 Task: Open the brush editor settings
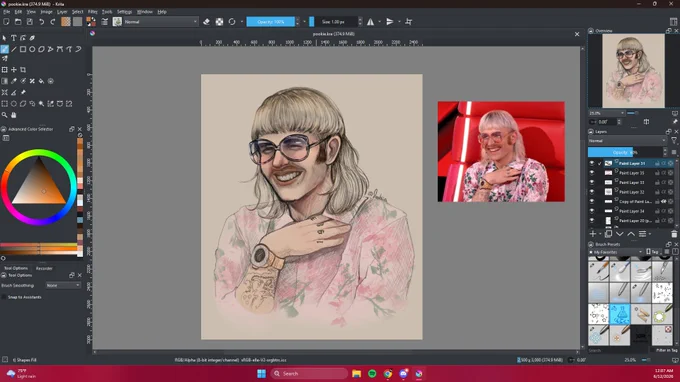pos(105,22)
